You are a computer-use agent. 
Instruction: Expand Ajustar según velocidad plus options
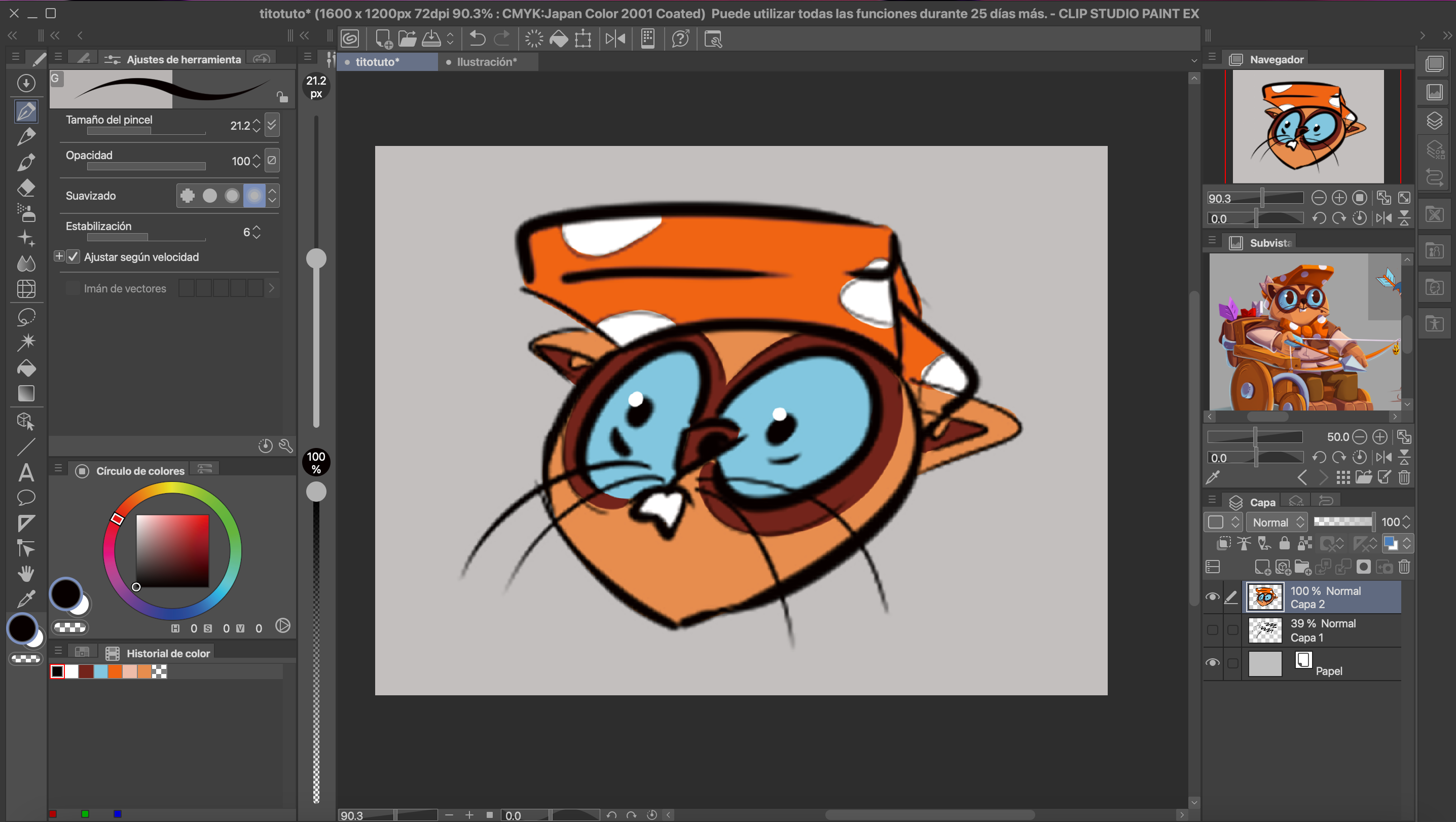click(x=59, y=256)
